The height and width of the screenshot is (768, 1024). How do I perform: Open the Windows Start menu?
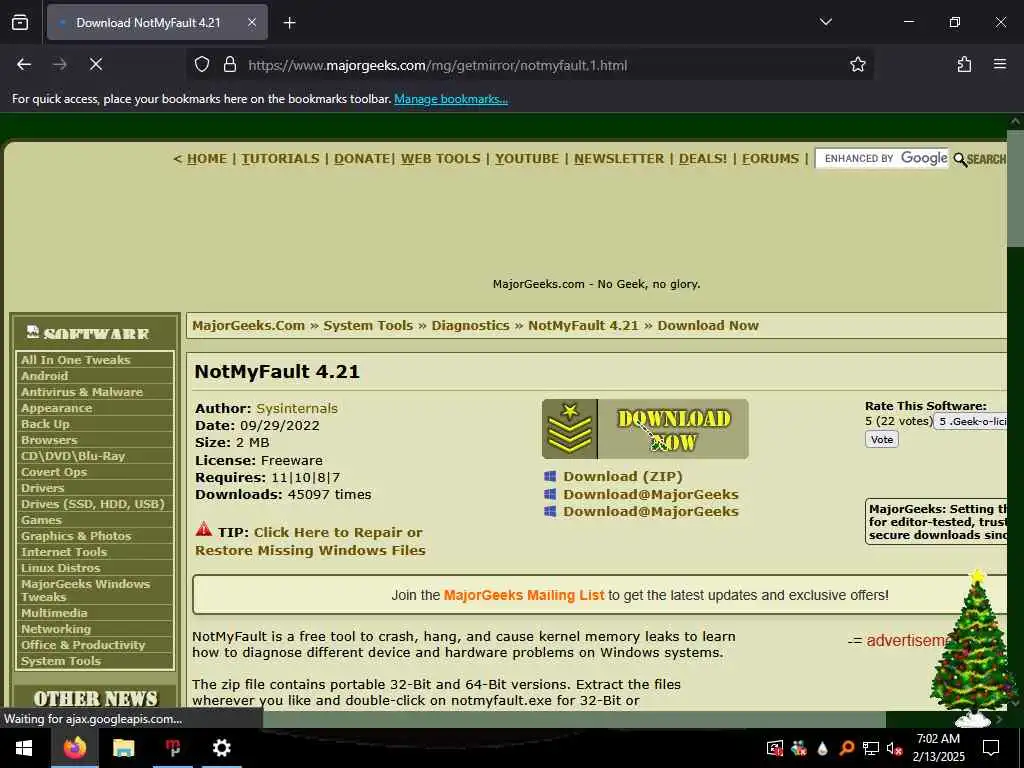tap(24, 748)
